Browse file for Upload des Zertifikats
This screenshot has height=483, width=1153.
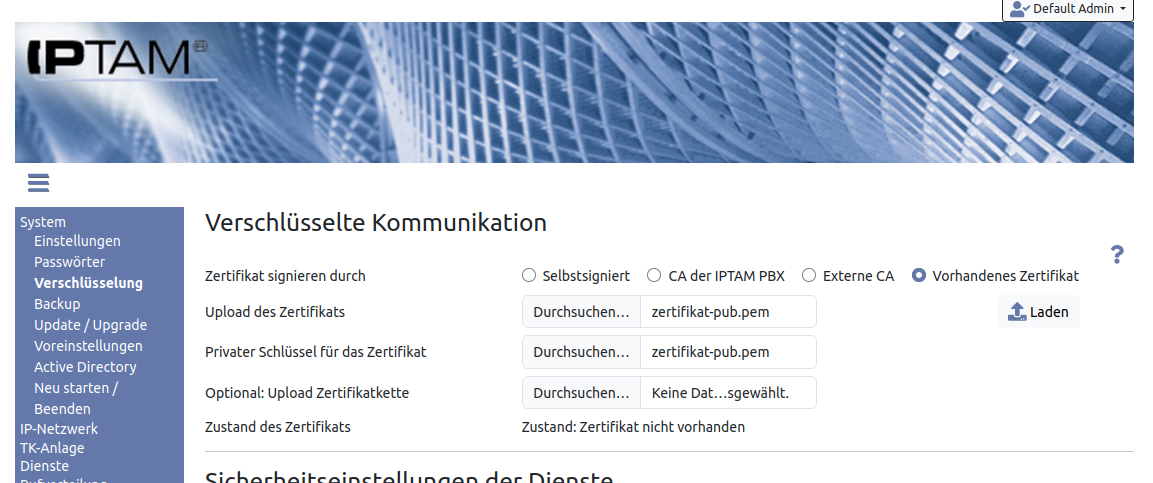(581, 312)
